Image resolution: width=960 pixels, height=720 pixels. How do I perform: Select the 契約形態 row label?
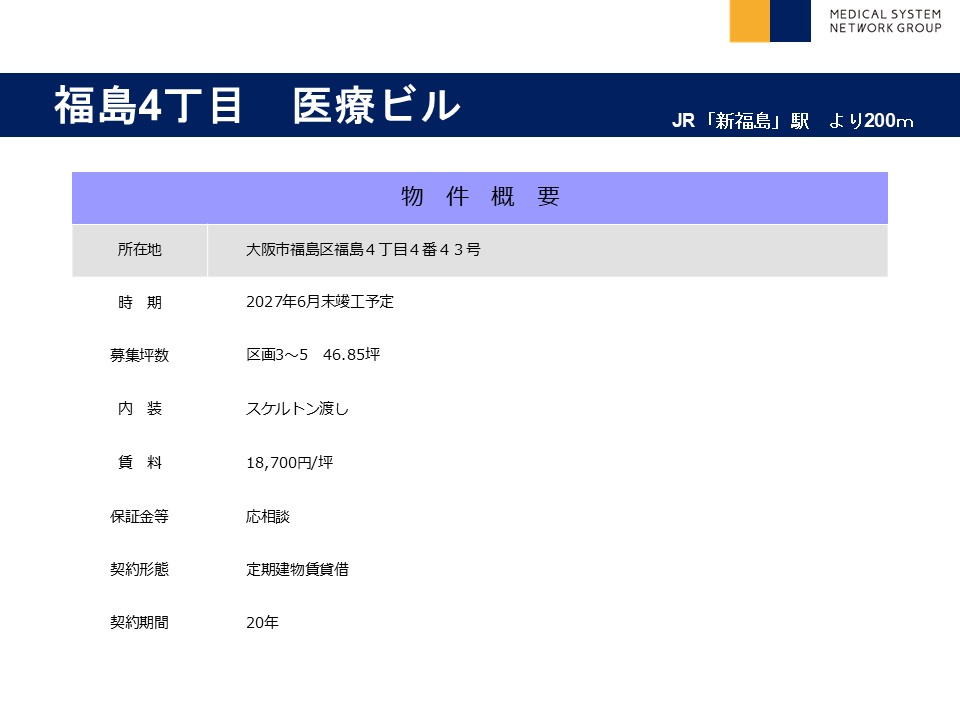click(x=139, y=569)
